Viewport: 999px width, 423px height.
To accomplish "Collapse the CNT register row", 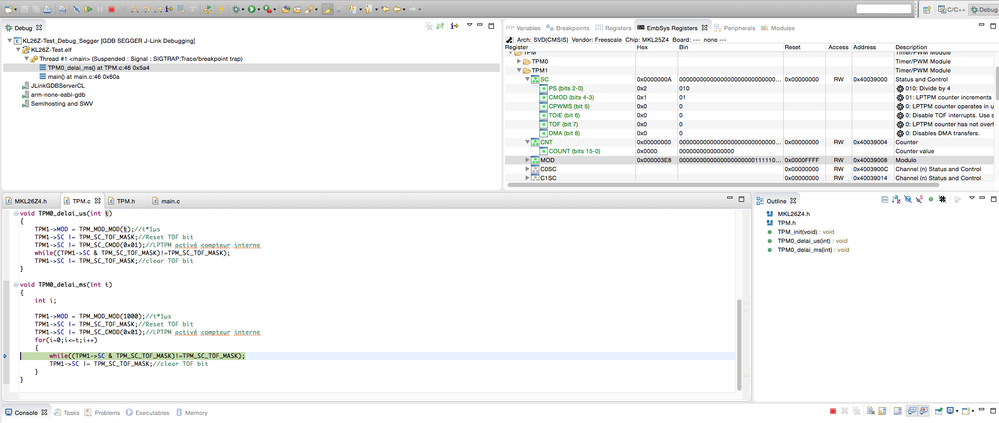I will 528,142.
